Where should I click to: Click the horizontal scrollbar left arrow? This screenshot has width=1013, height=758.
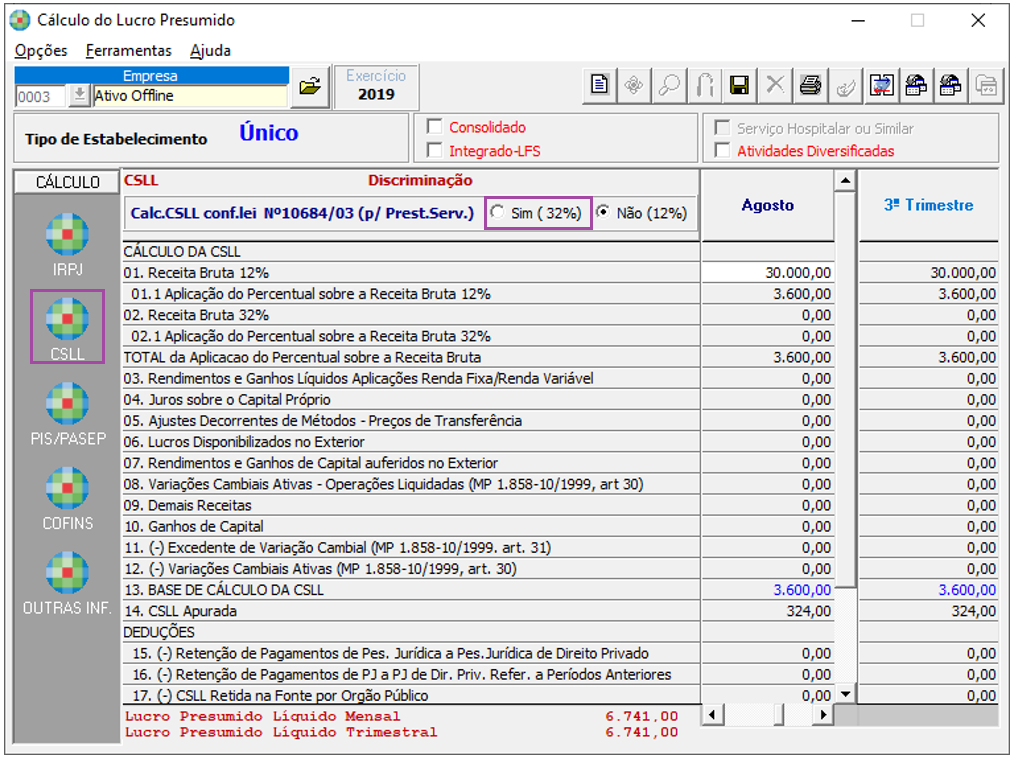[713, 715]
